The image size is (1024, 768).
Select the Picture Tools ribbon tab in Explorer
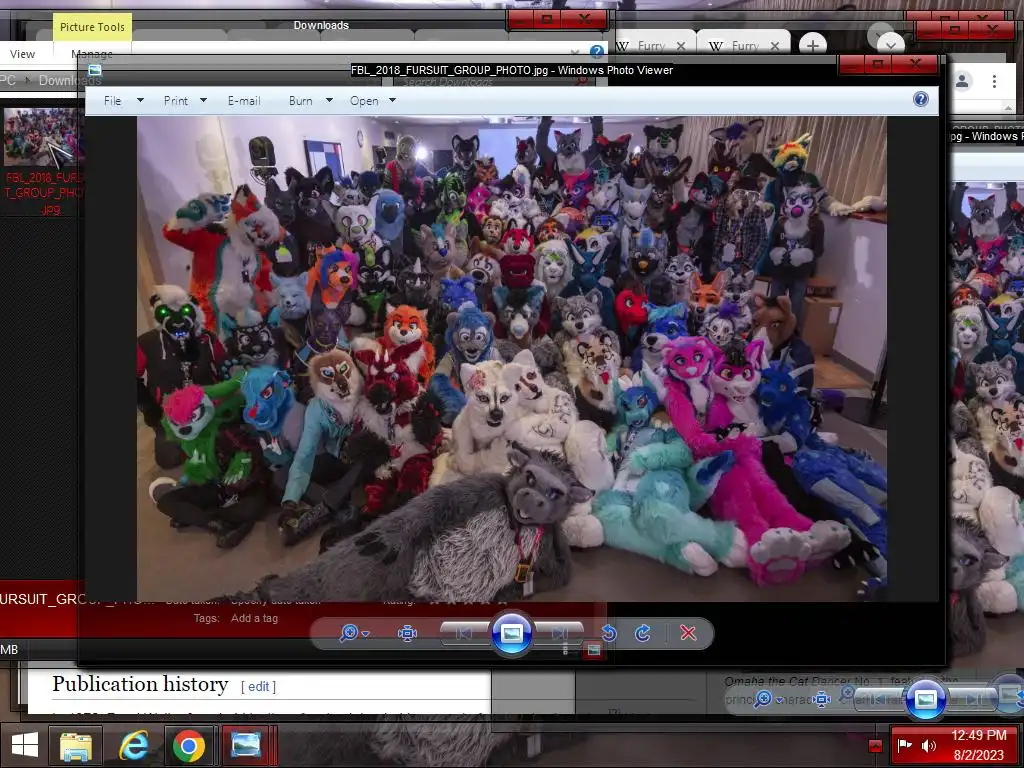click(92, 27)
